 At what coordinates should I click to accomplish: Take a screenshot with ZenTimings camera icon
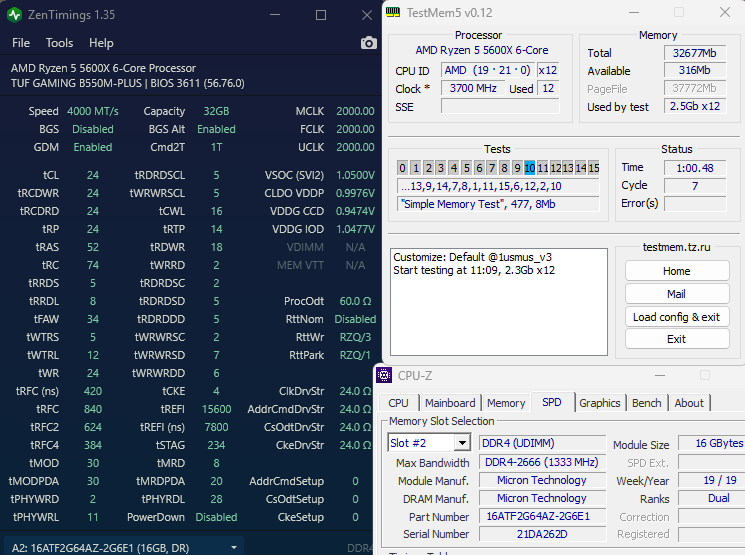point(368,43)
